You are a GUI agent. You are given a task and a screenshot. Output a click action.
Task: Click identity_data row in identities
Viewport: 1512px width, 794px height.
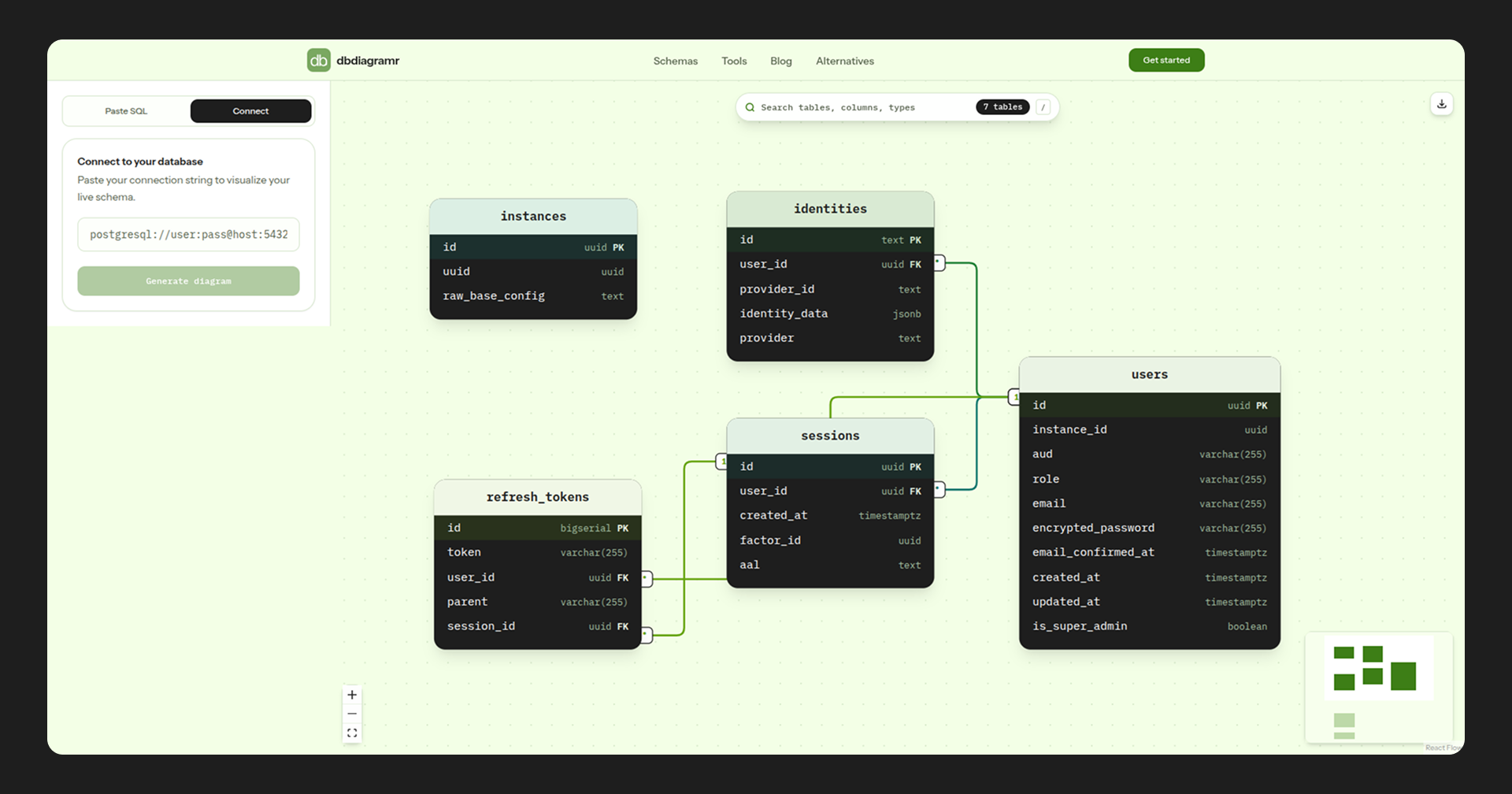[830, 314]
